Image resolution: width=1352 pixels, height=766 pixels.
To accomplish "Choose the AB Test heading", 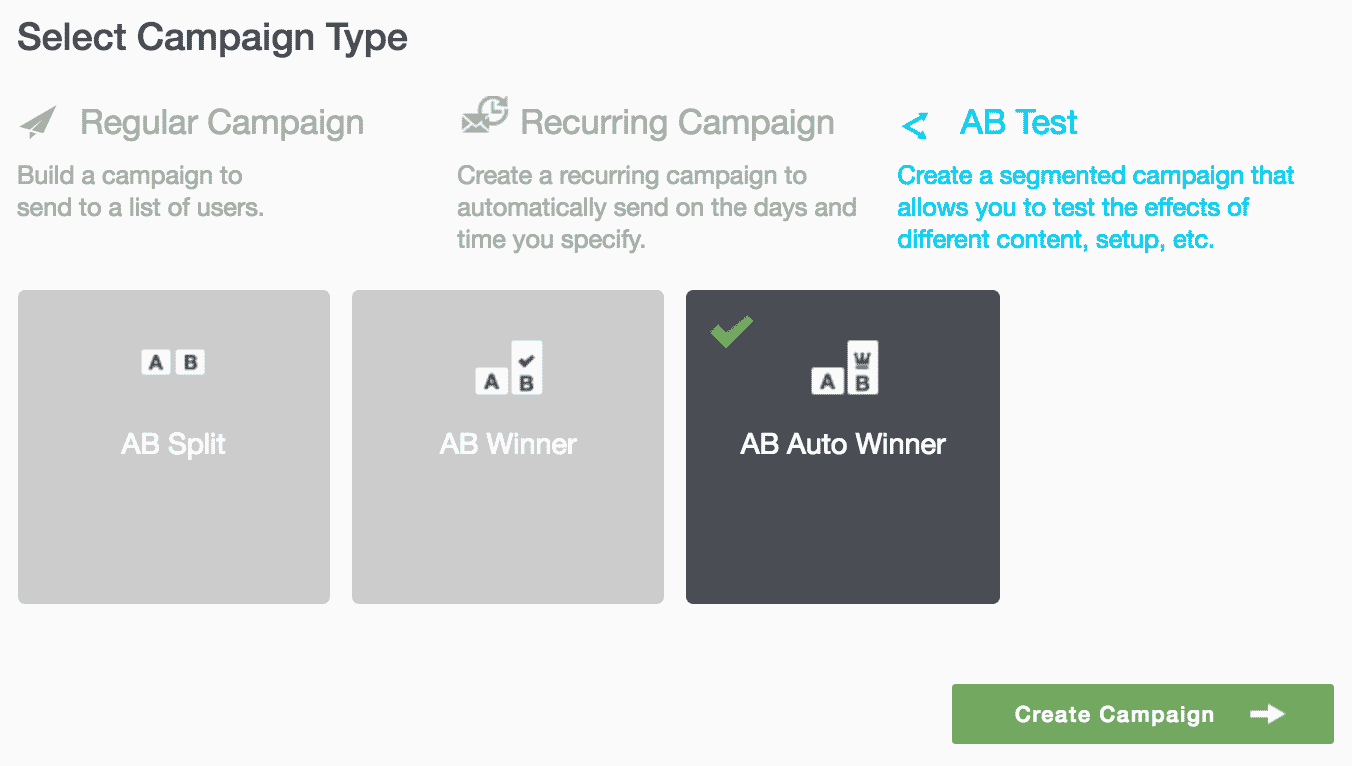I will point(1018,123).
